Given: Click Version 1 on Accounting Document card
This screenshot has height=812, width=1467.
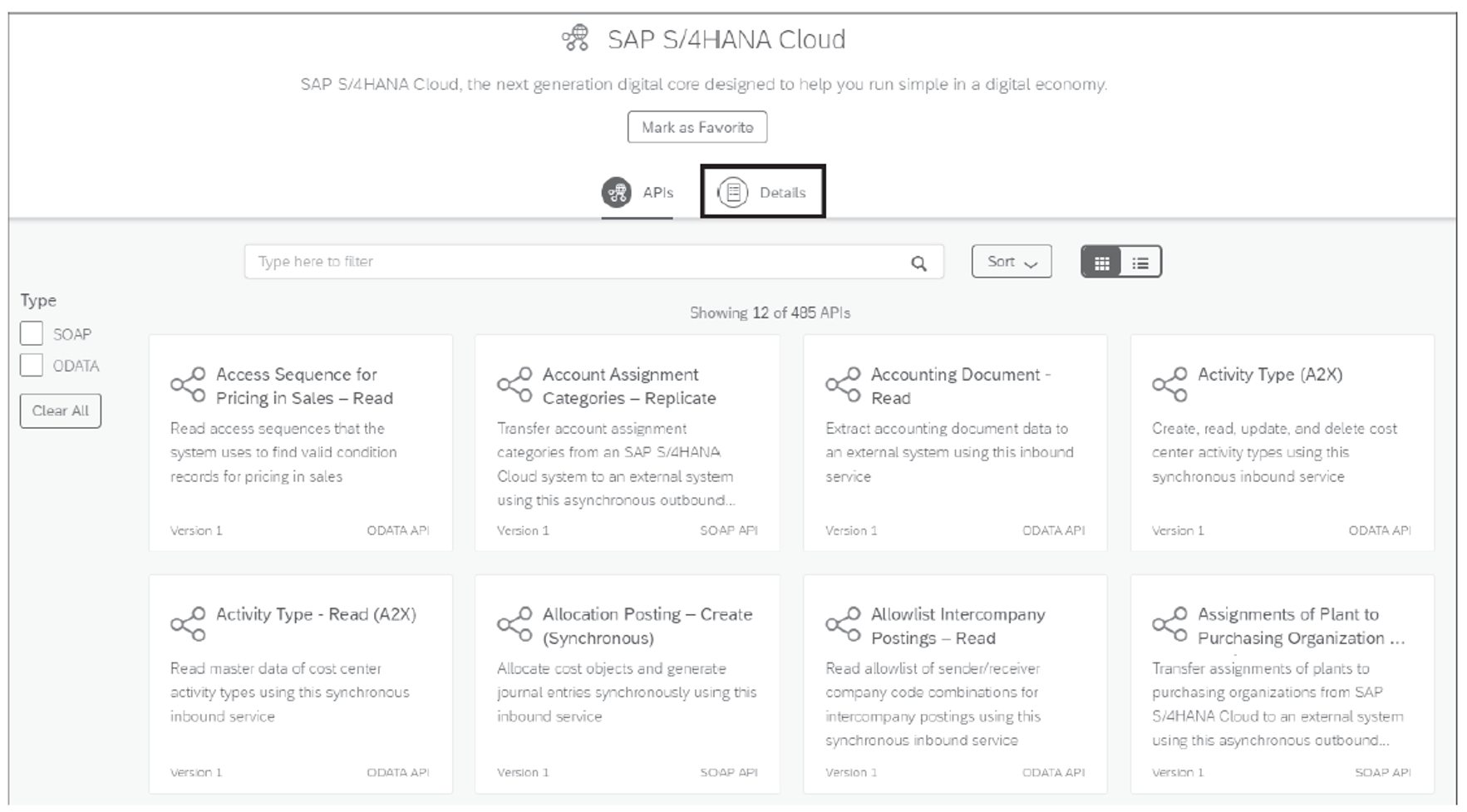Looking at the screenshot, I should pos(851,530).
